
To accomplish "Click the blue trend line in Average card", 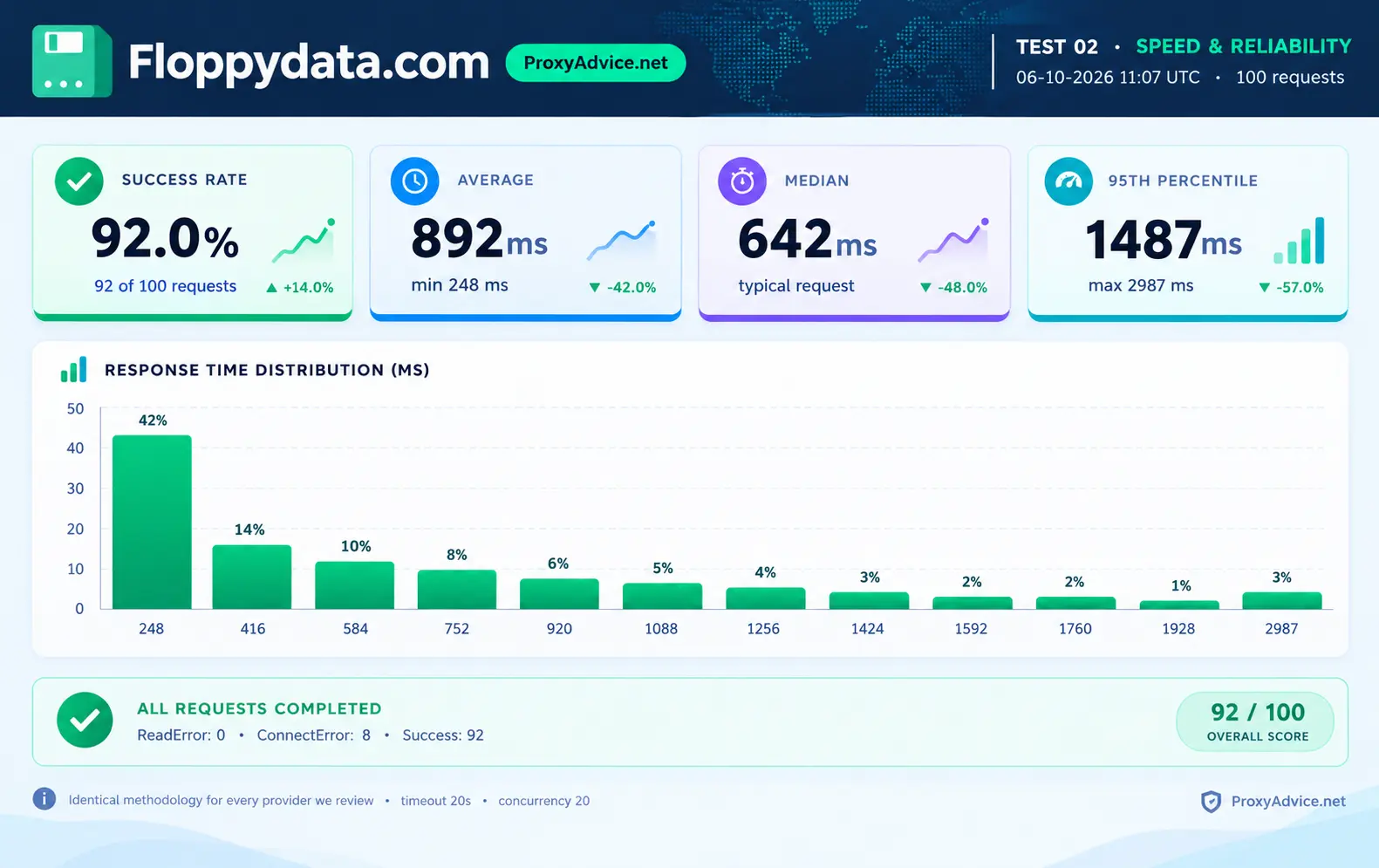I will pyautogui.click(x=621, y=241).
